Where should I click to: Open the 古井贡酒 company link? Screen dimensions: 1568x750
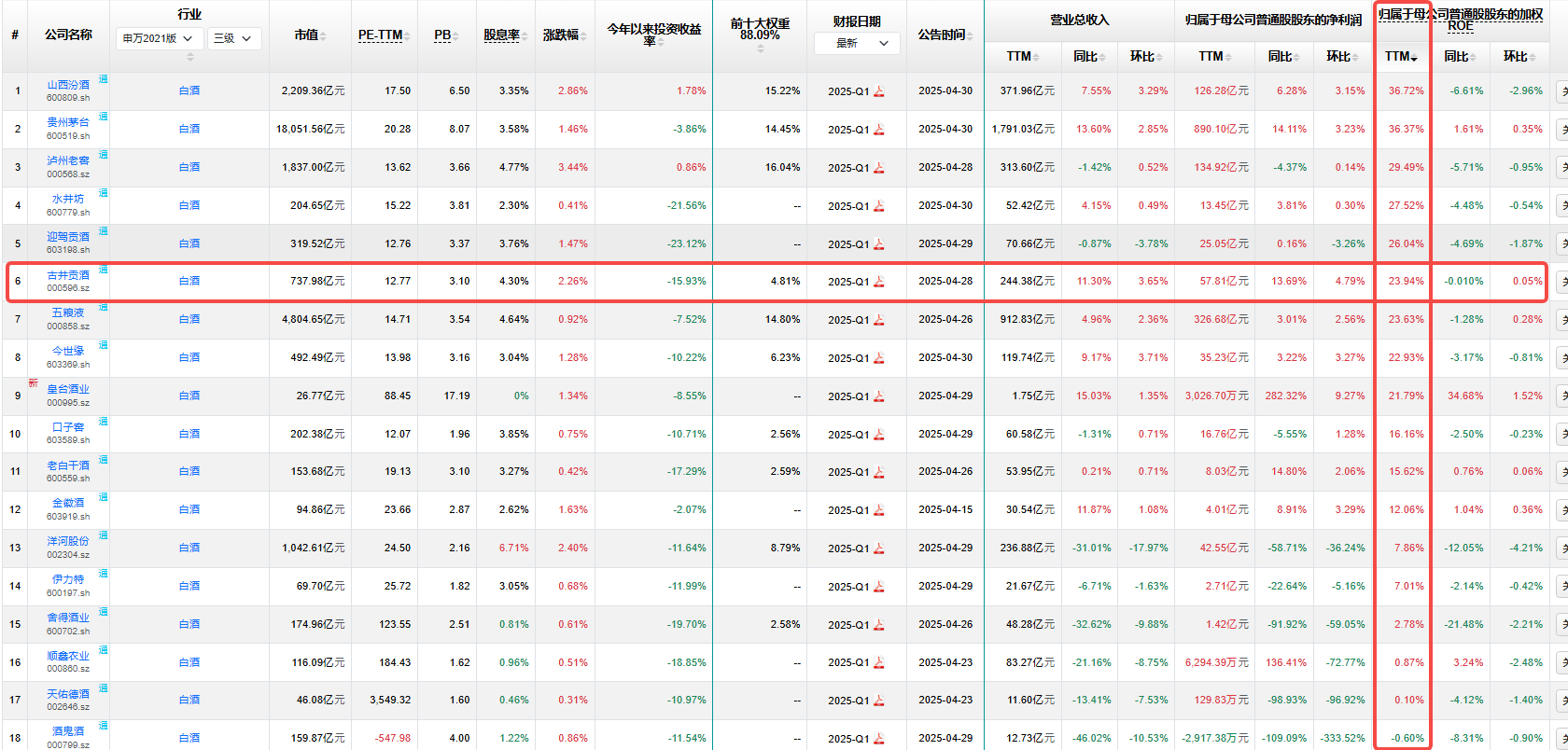[68, 275]
